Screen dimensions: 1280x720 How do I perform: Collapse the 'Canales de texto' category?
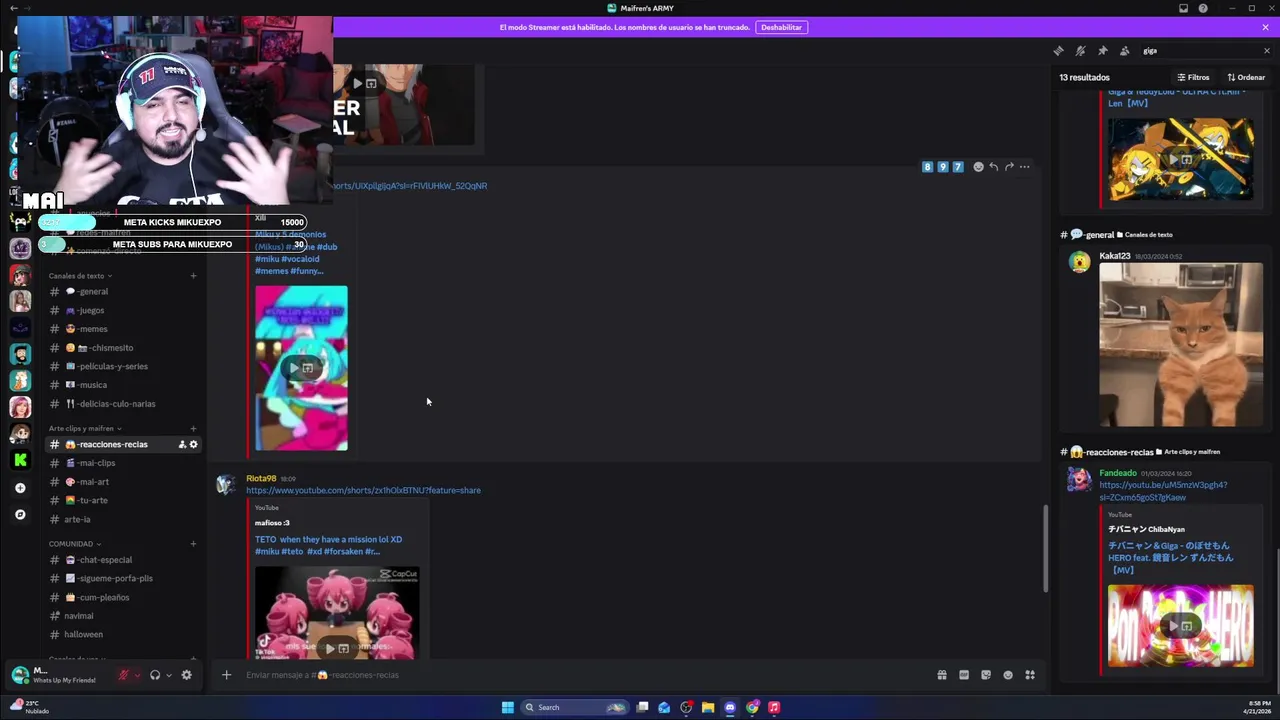[80, 276]
